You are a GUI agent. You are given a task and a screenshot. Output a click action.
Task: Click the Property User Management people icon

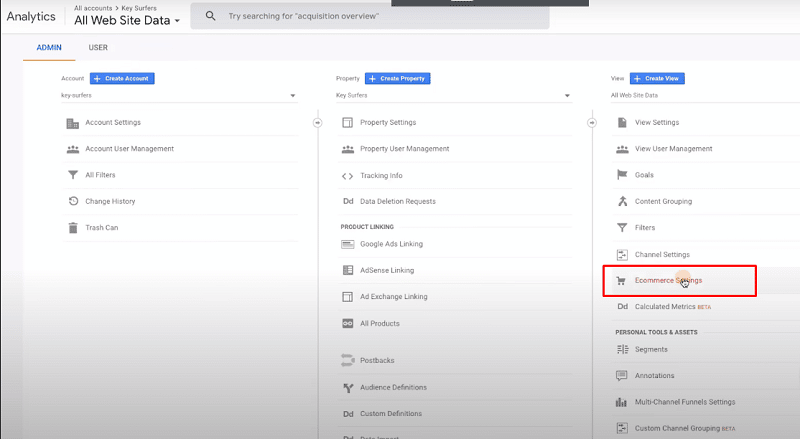[347, 149]
